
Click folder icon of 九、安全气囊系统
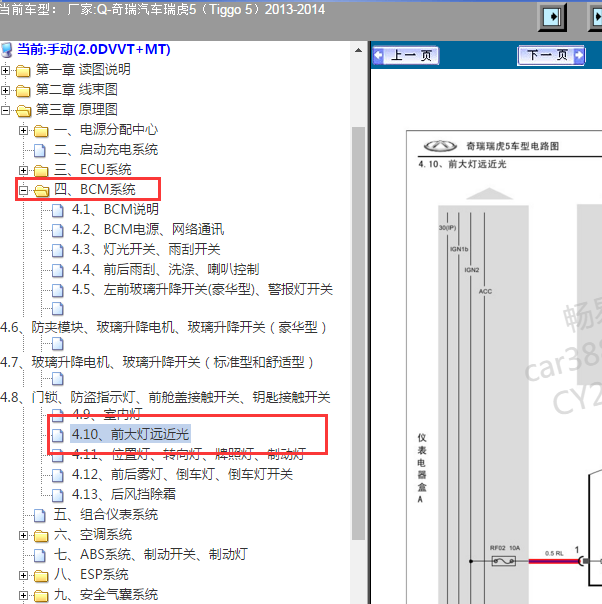click(x=41, y=596)
